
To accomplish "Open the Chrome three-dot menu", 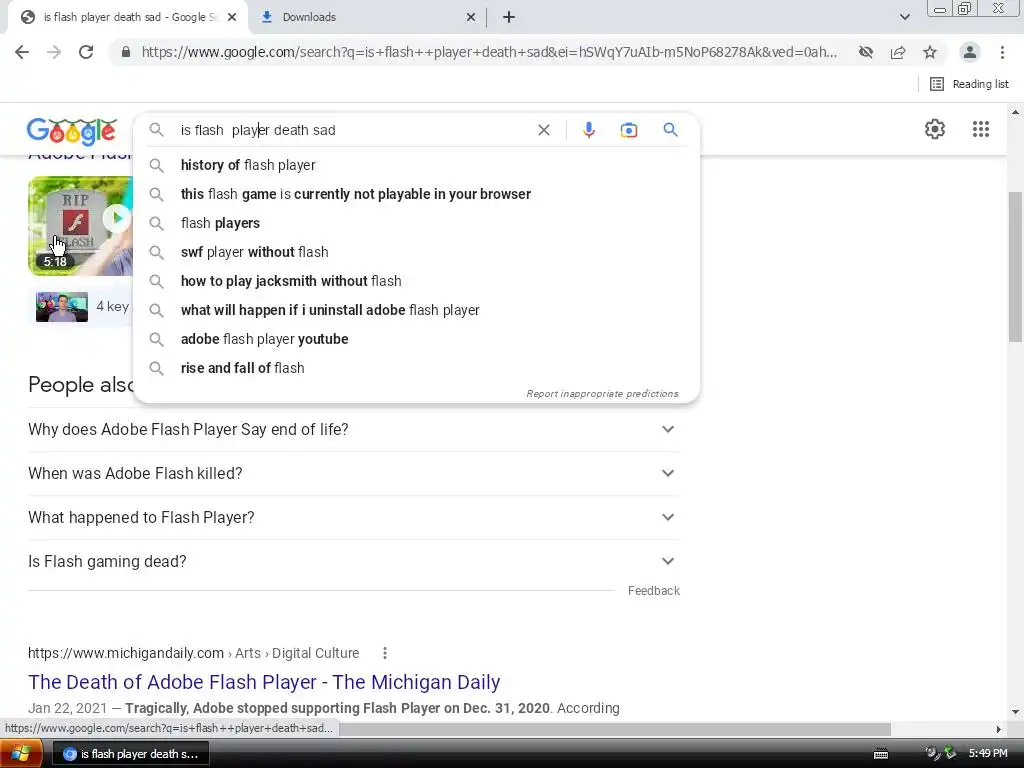I will pos(1002,52).
